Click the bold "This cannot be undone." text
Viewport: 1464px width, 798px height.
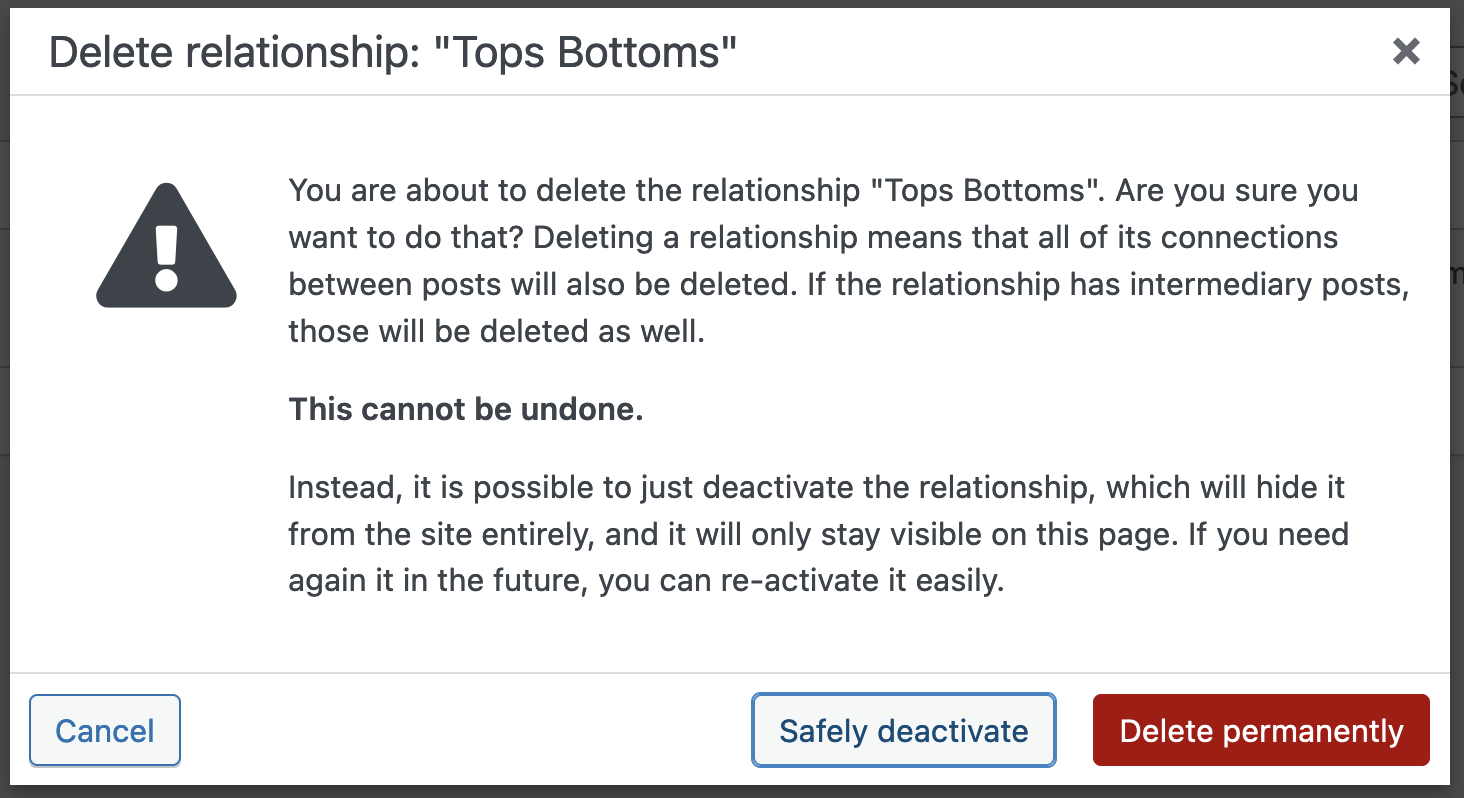(466, 410)
